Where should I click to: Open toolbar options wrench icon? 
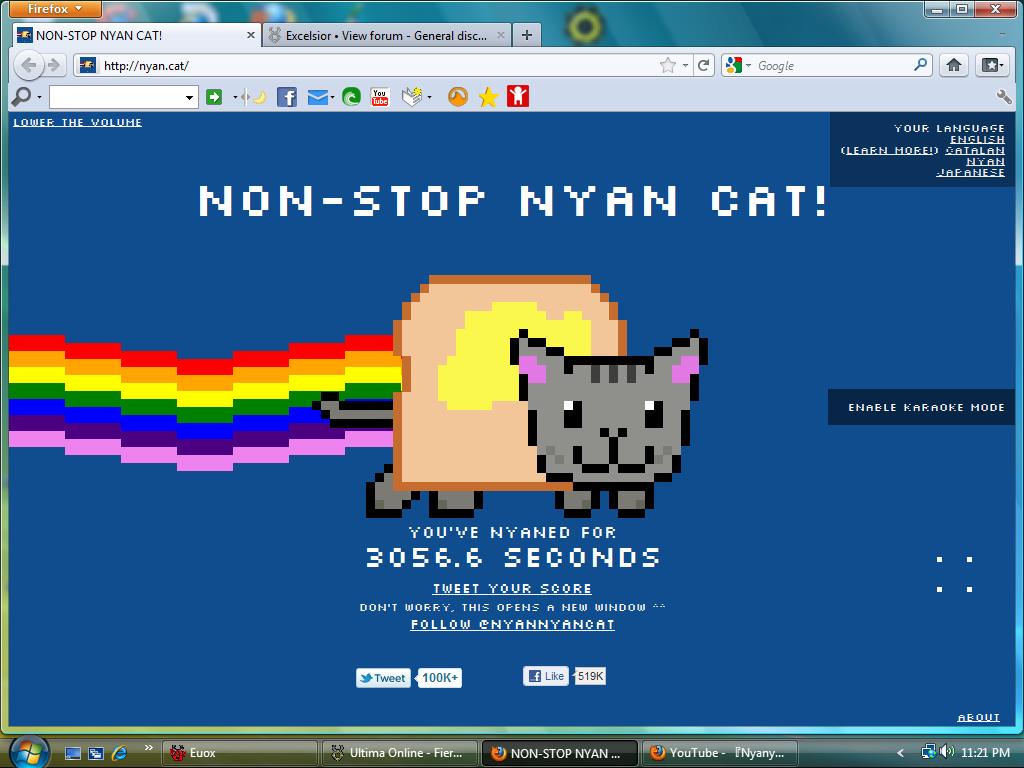point(1004,97)
